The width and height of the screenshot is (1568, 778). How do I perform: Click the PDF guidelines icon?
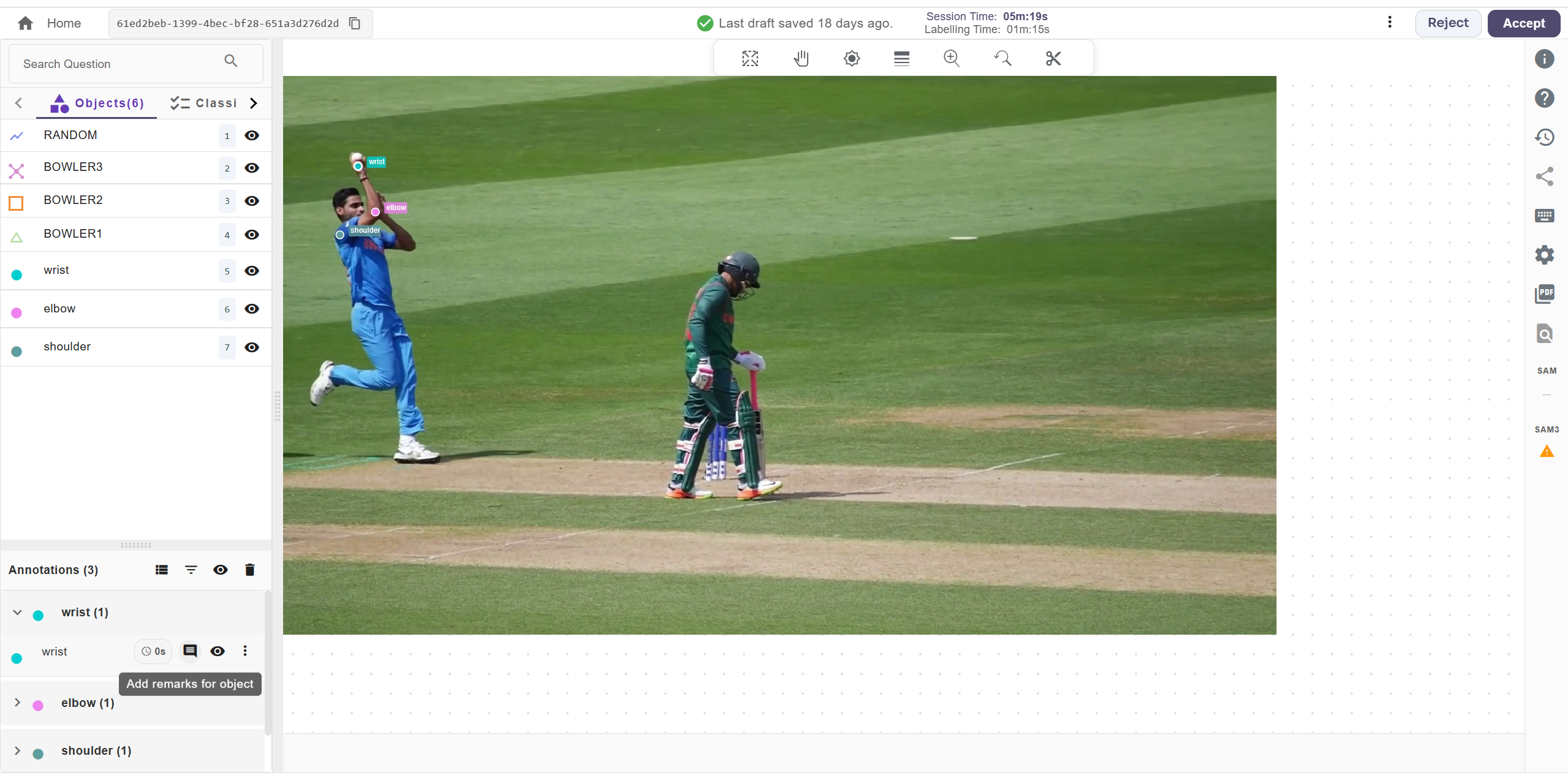click(1544, 294)
